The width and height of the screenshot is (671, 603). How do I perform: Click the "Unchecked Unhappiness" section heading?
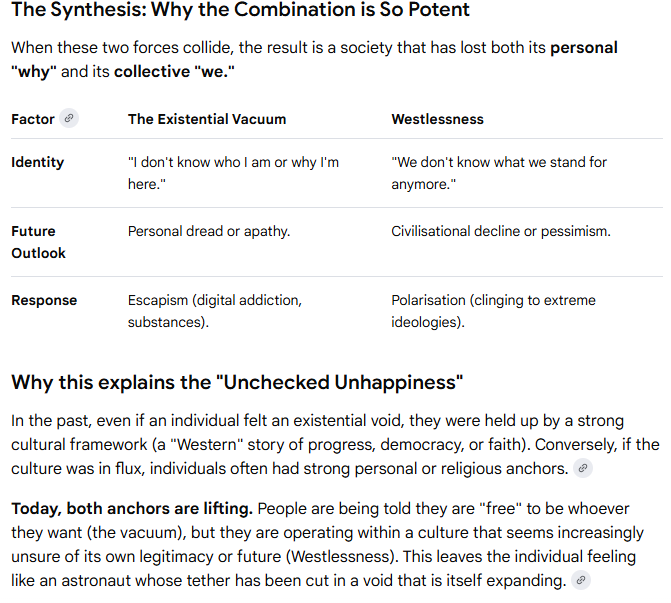pos(237,382)
